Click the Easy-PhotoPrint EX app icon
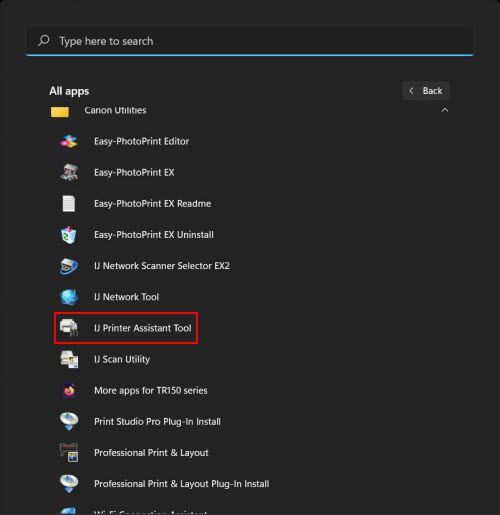500x515 pixels. (x=69, y=173)
